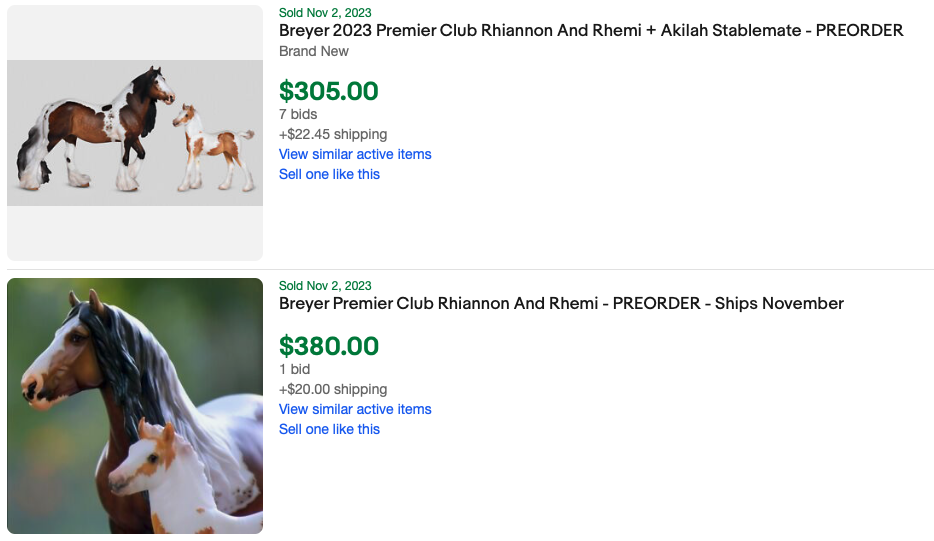The image size is (934, 541).
Task: Open the Rhiannon And Rhemi + Akilah Stablemate listing title
Action: (x=591, y=31)
